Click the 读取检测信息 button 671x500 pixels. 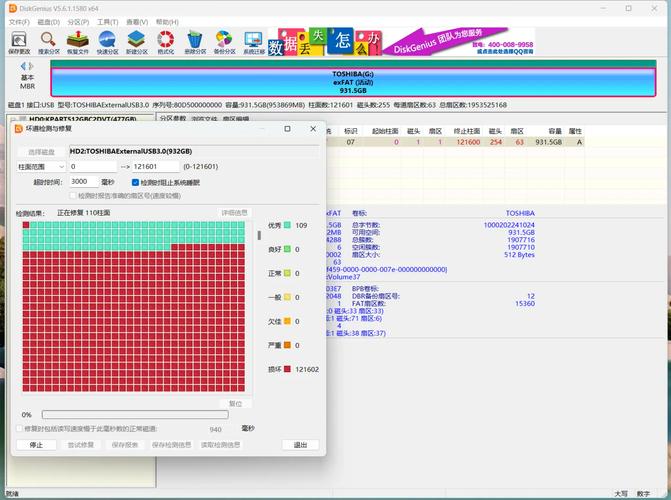click(220, 445)
